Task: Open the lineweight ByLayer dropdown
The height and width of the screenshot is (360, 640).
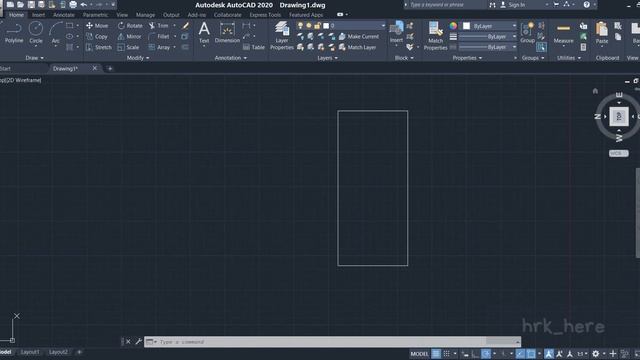Action: (x=488, y=36)
